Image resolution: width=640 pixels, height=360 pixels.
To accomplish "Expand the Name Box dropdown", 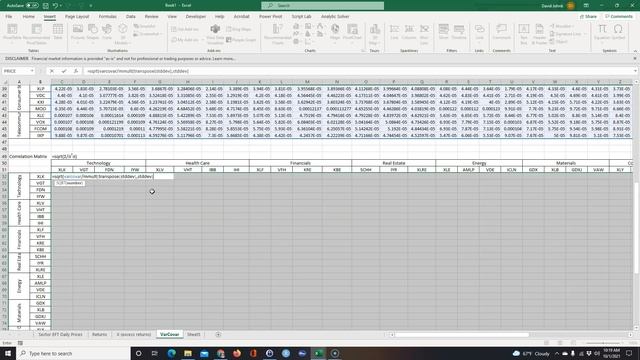I will click(x=31, y=71).
